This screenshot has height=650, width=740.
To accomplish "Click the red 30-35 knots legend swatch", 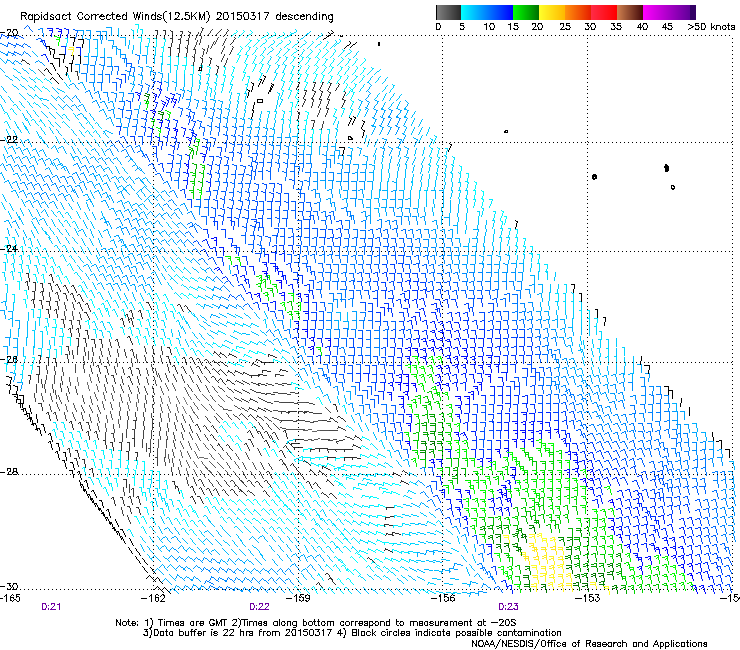I will click(604, 12).
